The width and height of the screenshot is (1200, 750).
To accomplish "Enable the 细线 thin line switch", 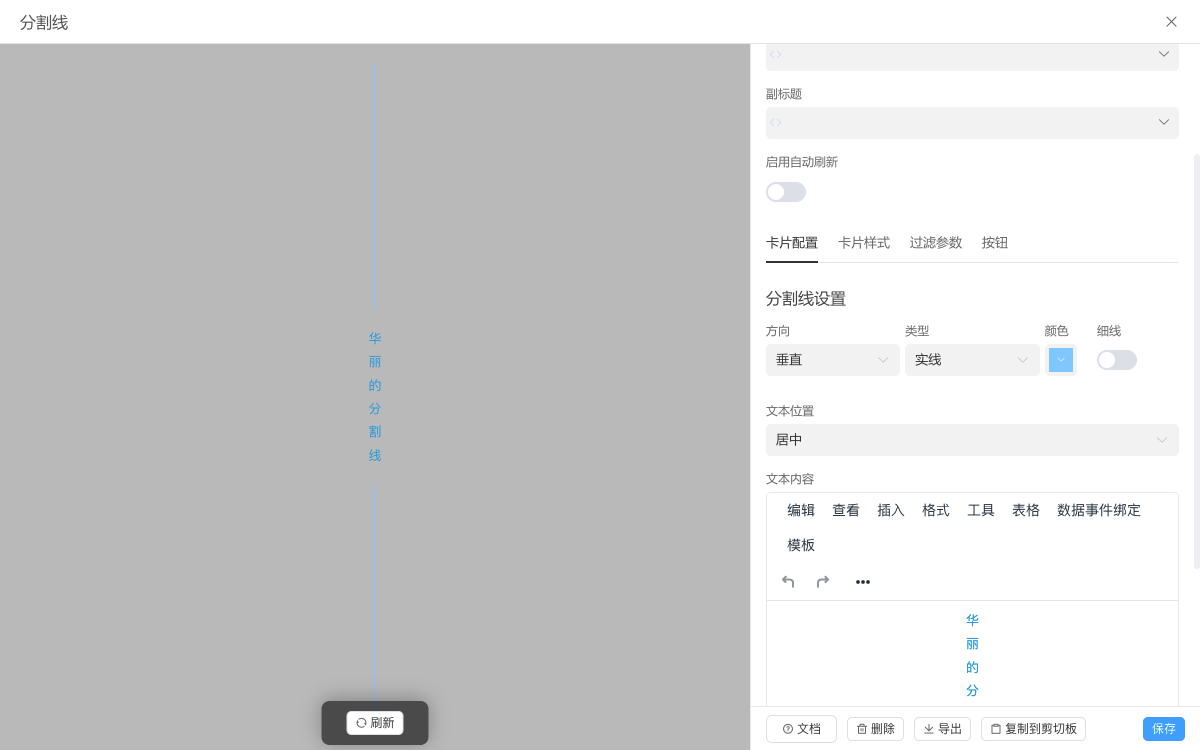I will 1116,360.
